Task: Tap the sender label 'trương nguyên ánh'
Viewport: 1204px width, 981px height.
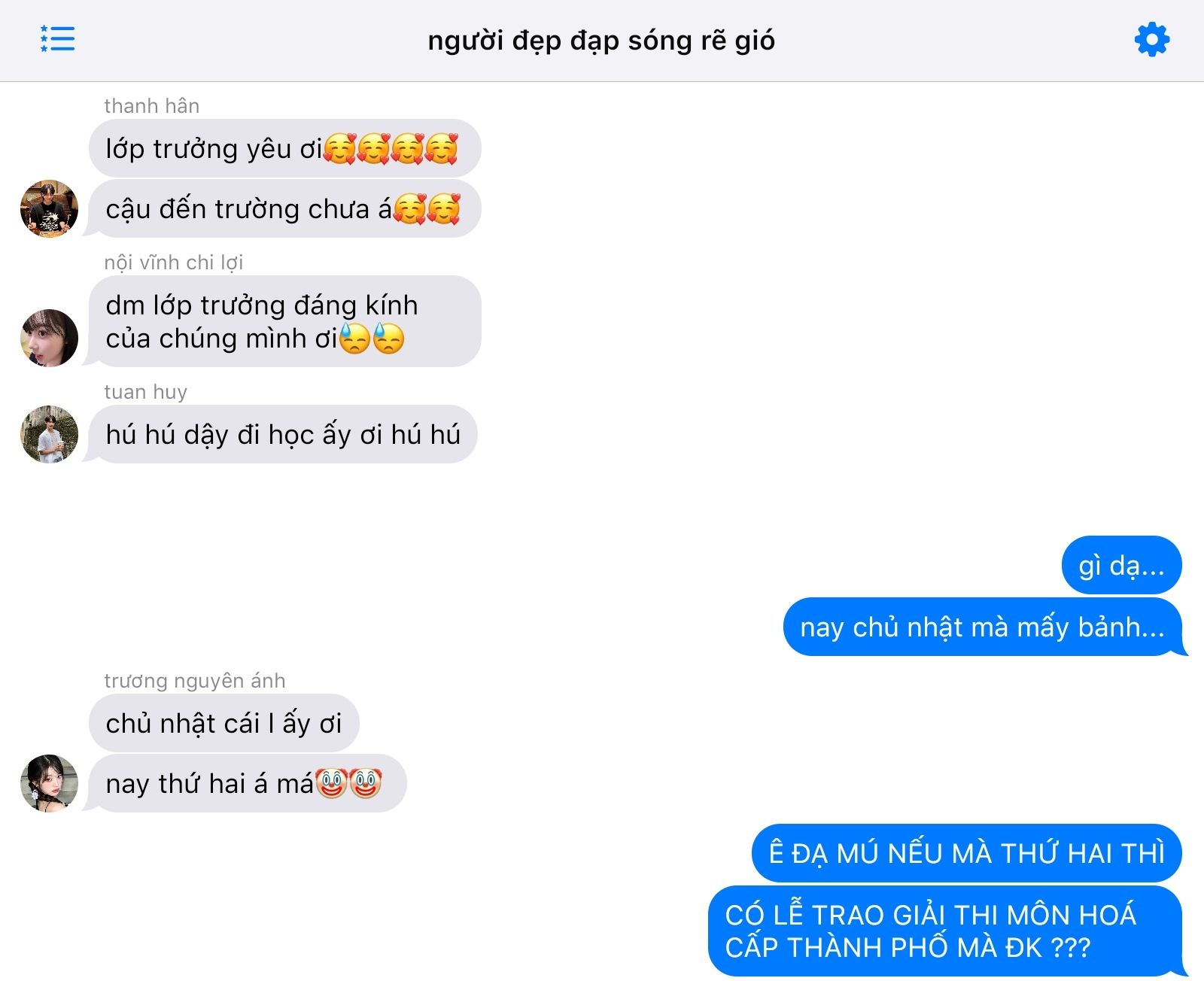Action: 194,681
